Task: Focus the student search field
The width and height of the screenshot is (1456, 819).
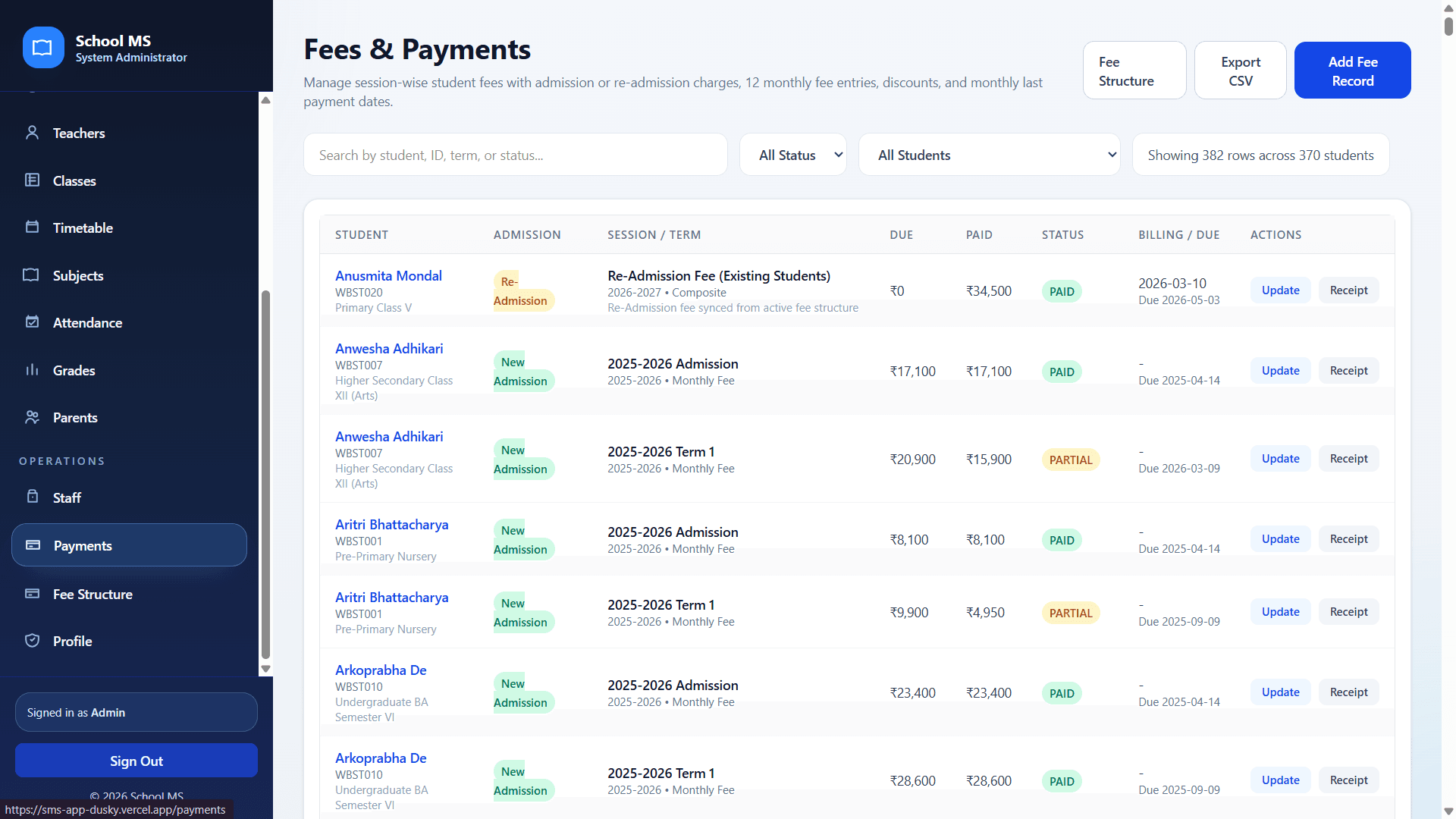Action: coord(516,155)
